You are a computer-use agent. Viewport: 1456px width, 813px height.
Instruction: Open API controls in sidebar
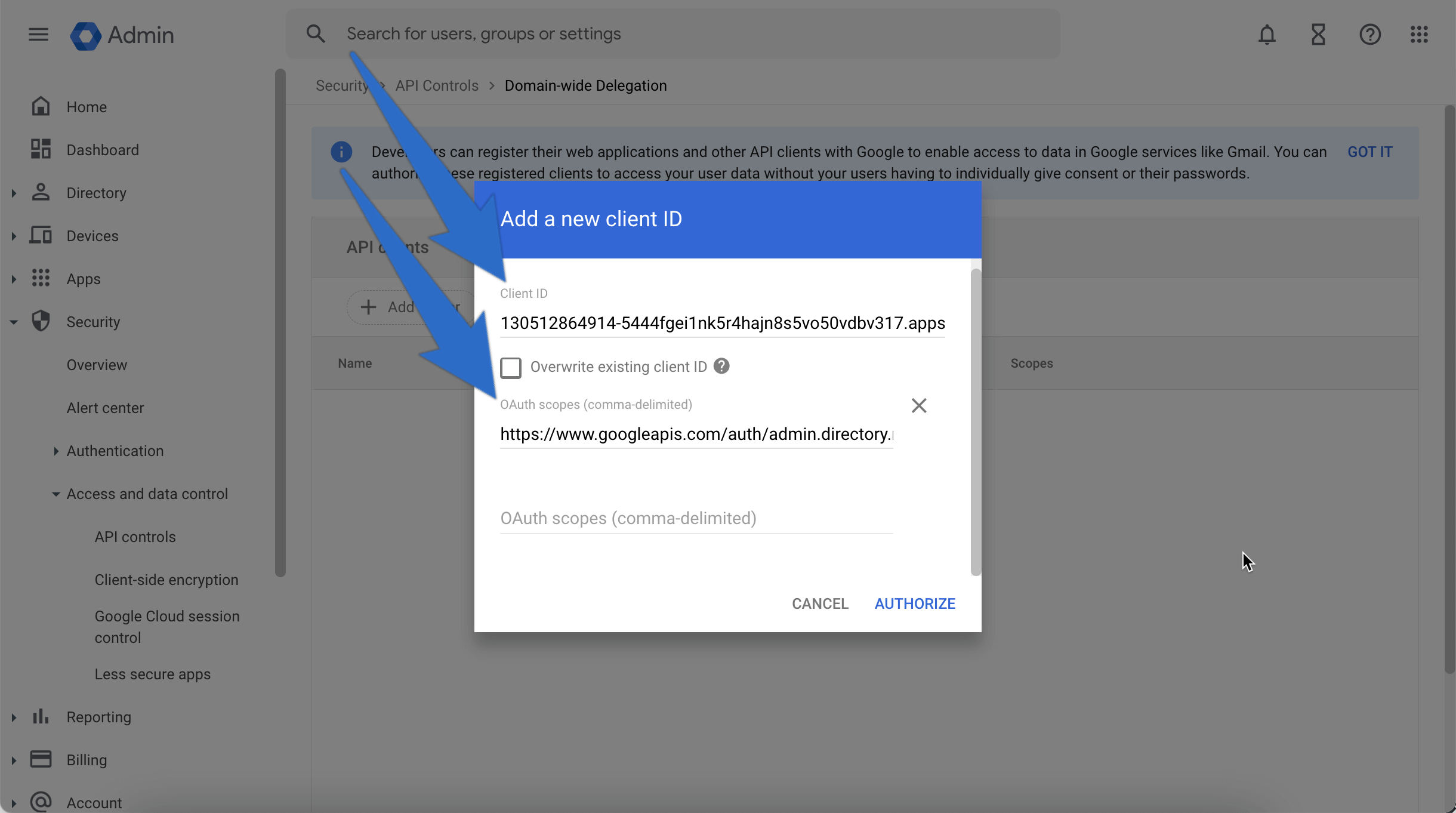[x=135, y=537]
